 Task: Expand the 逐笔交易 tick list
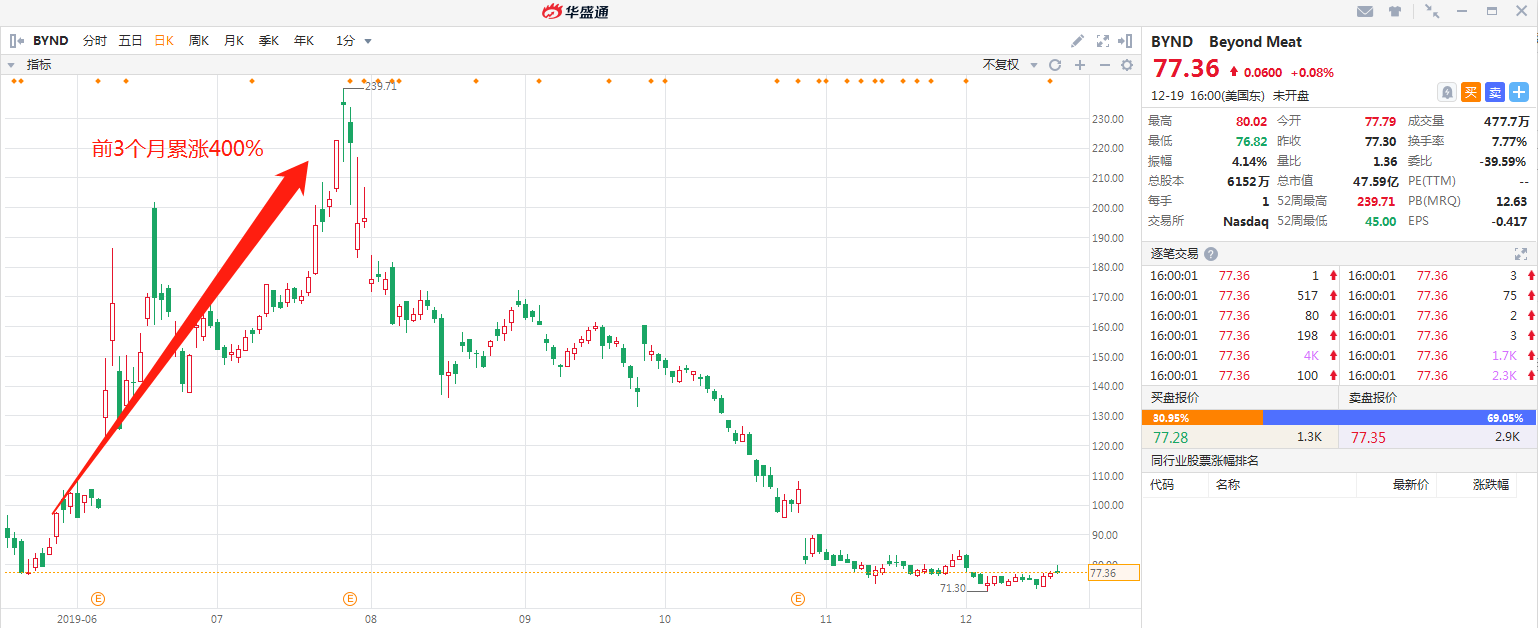1521,254
